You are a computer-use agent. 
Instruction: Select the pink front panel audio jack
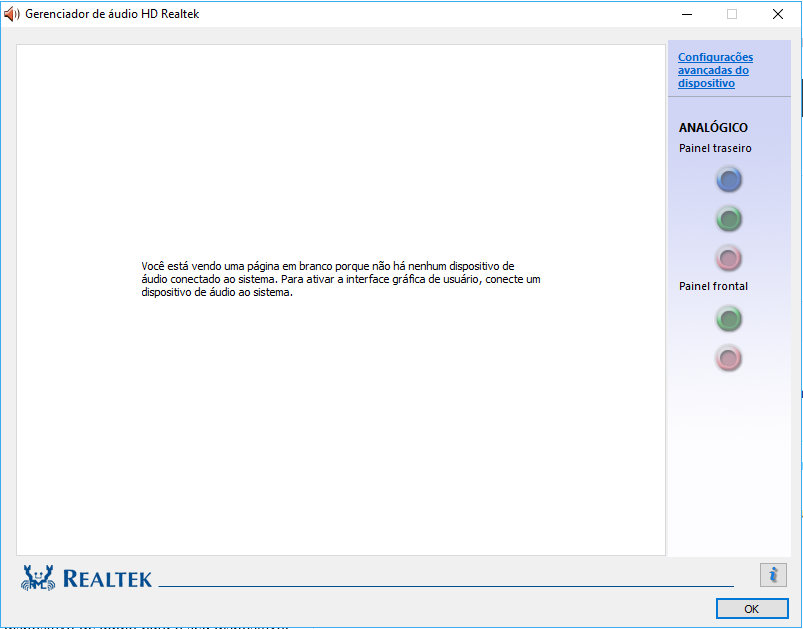pyautogui.click(x=729, y=358)
